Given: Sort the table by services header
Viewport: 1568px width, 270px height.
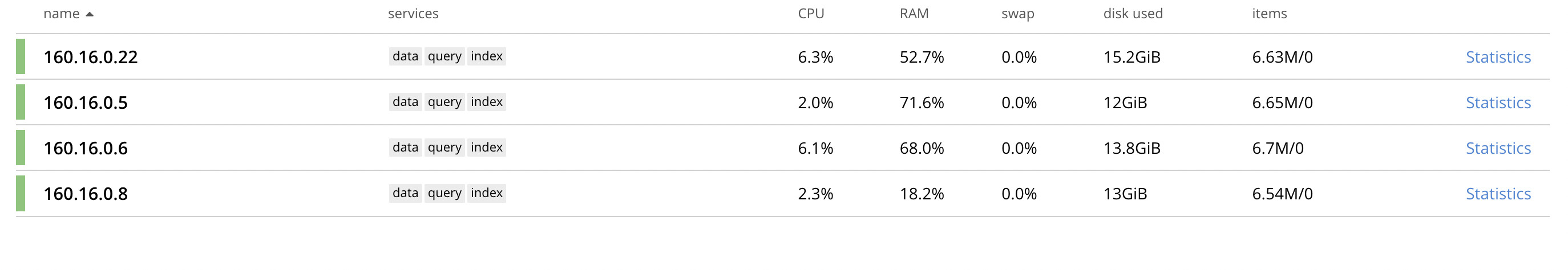Looking at the screenshot, I should (413, 13).
